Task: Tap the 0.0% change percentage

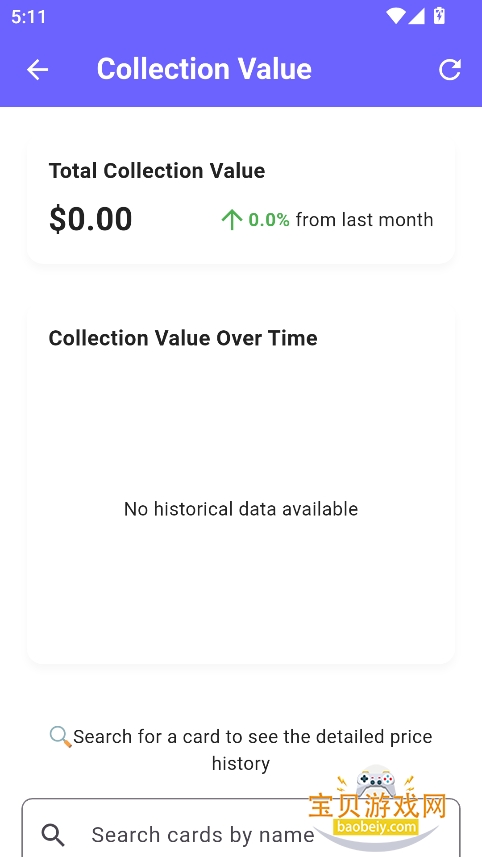Action: click(269, 220)
